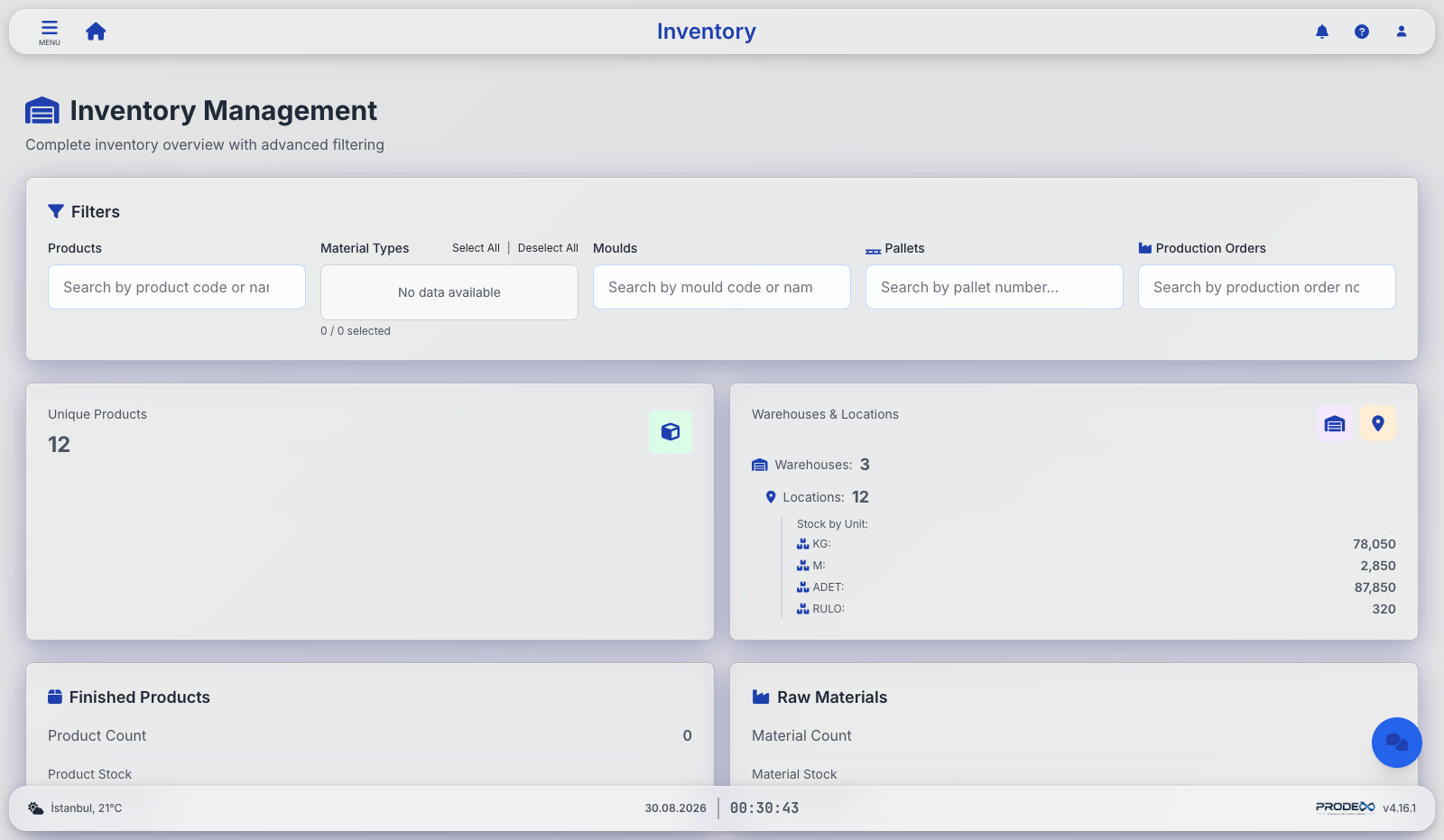Click Select All for Material Types
The image size is (1444, 840).
[476, 248]
